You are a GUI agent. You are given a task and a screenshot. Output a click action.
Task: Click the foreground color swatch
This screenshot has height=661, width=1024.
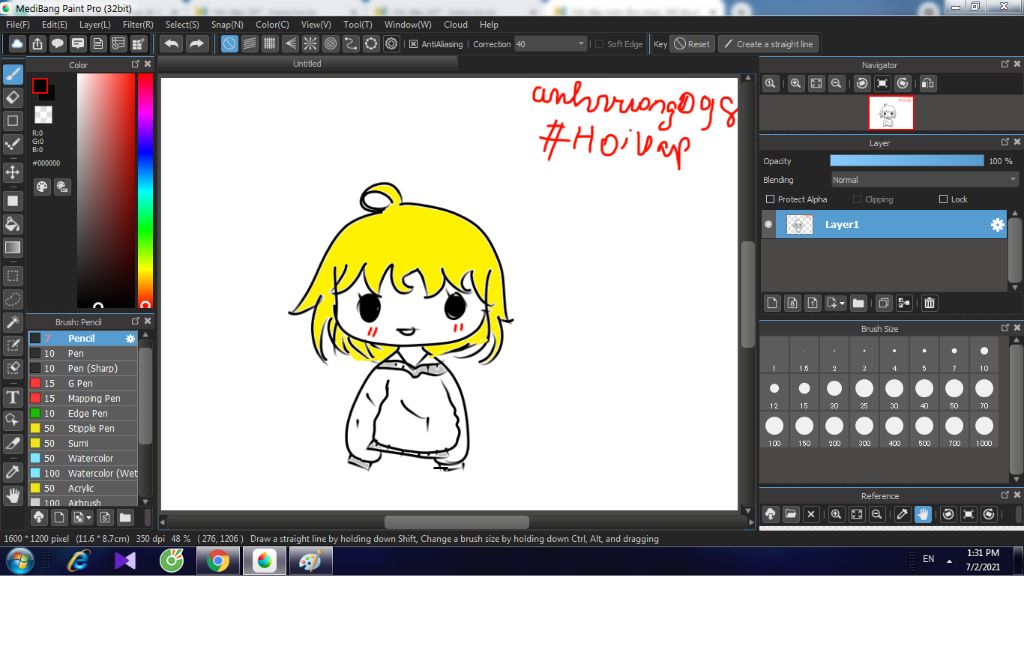pyautogui.click(x=40, y=86)
